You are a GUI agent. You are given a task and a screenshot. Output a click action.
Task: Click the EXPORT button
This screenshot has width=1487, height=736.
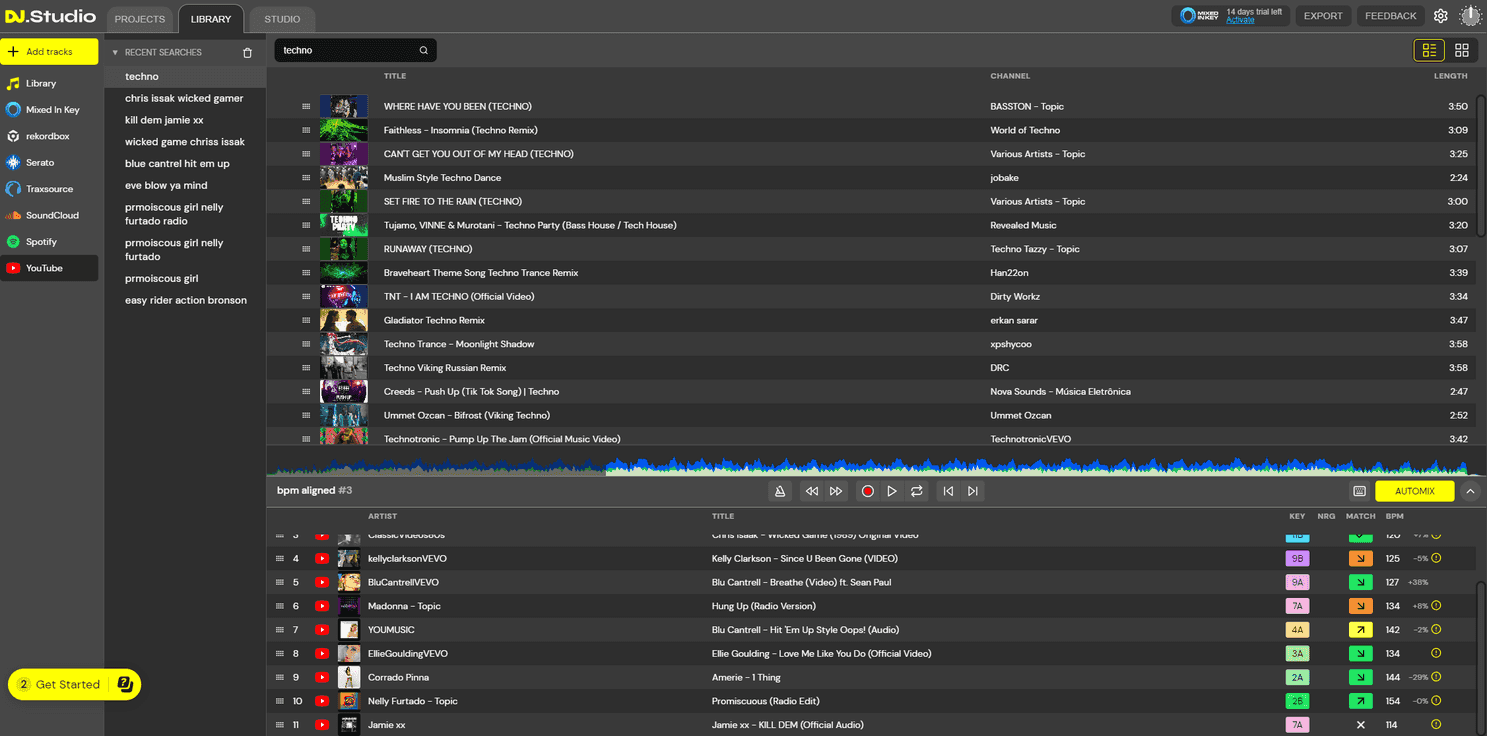(x=1323, y=15)
